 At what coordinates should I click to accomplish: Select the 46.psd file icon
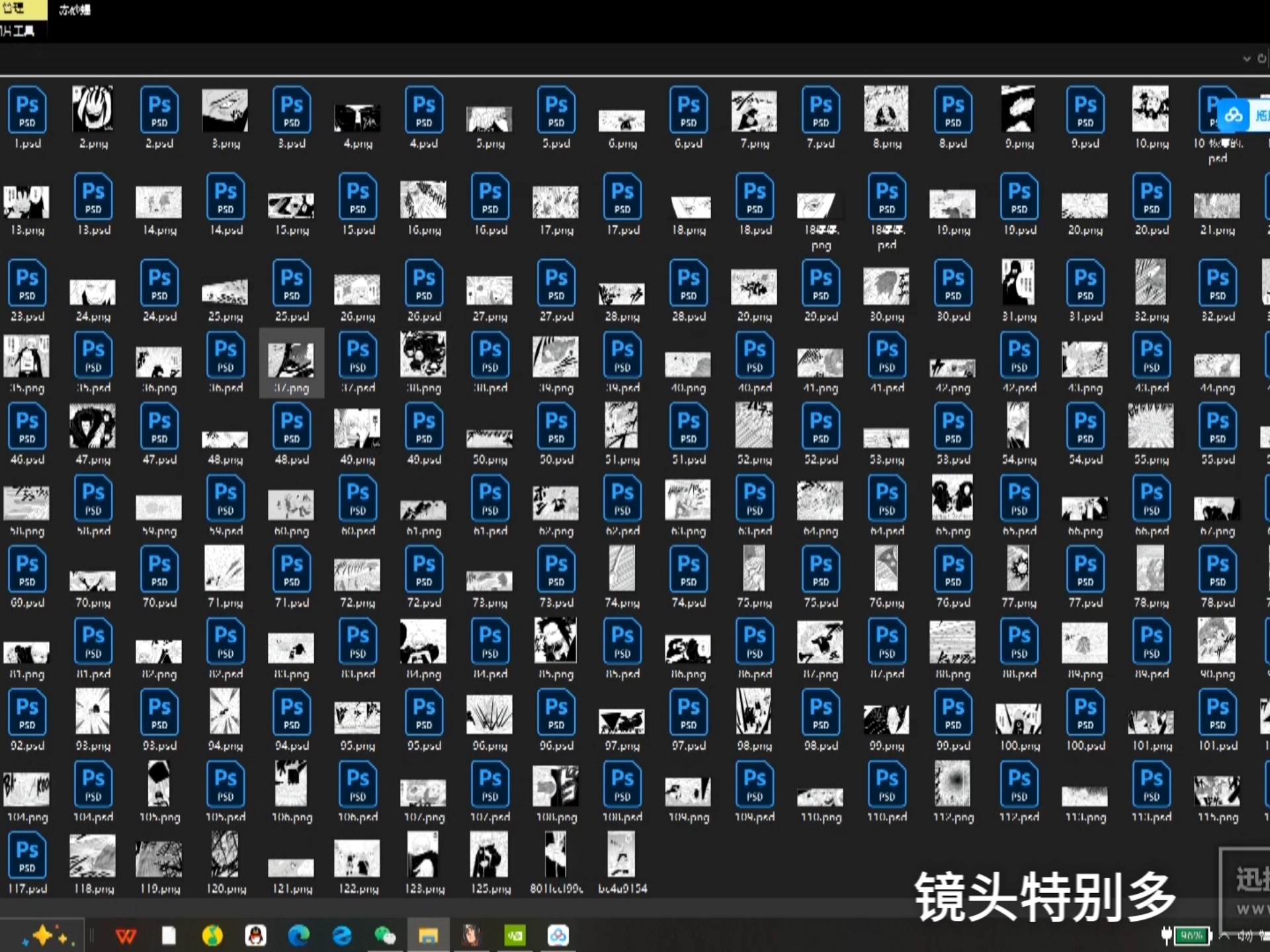27,426
